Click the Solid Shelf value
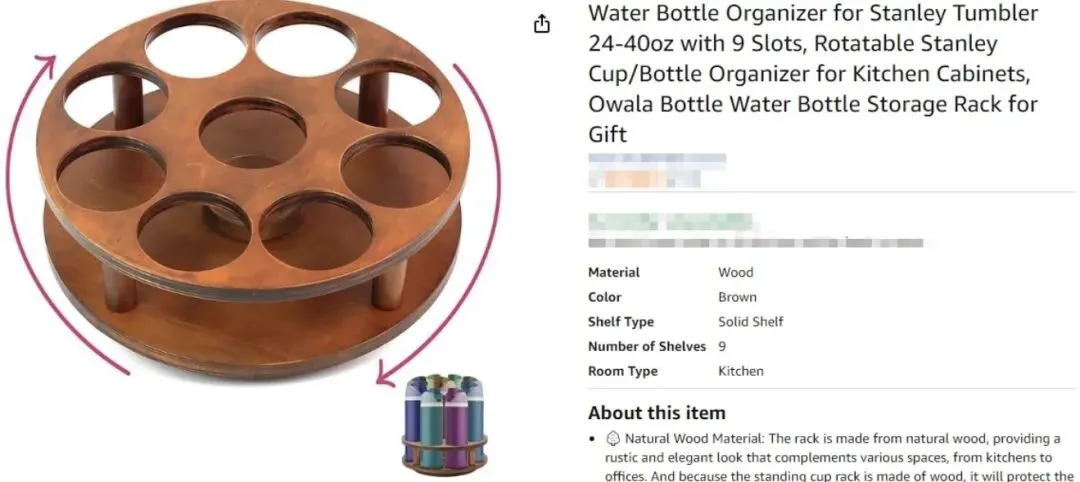 pos(751,322)
